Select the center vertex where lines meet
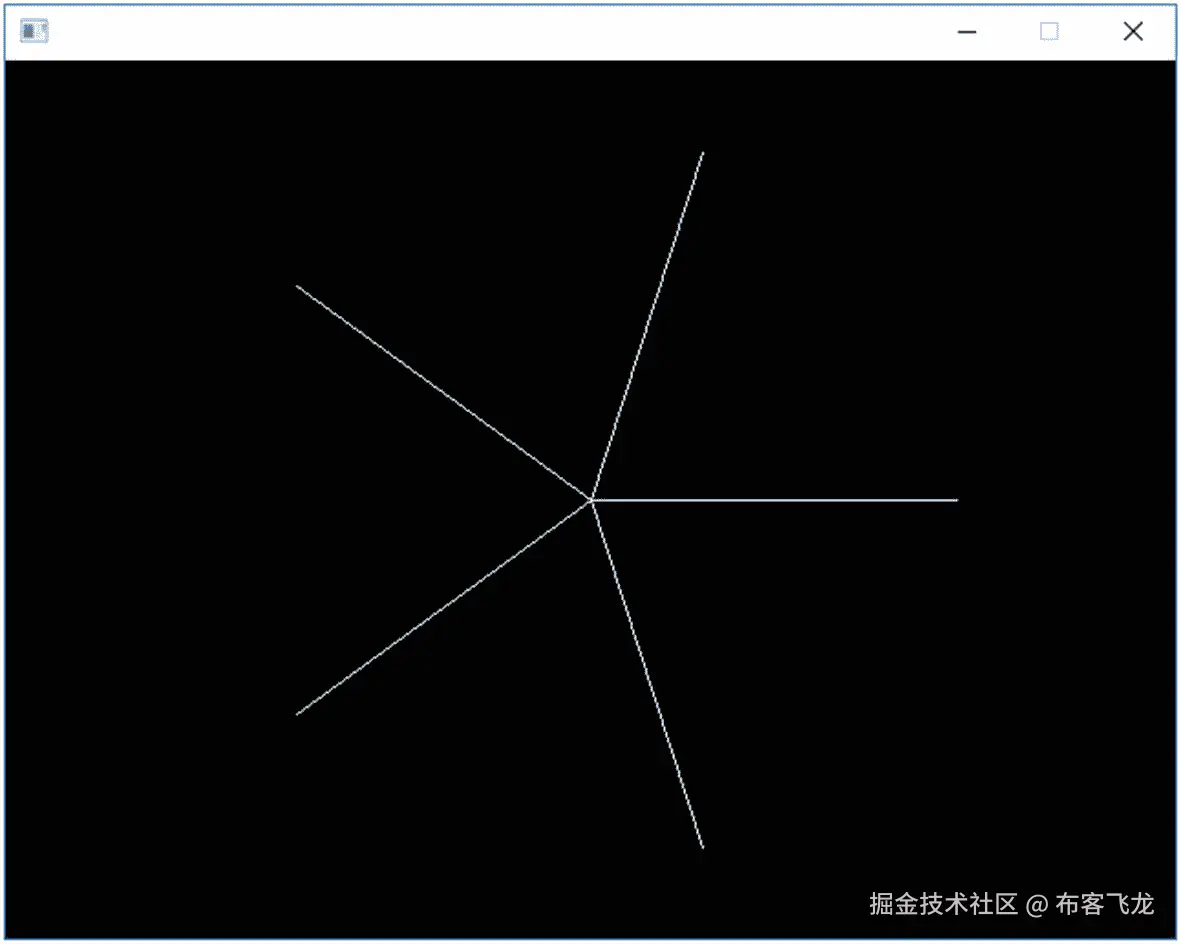This screenshot has width=1181, height=944. (591, 499)
